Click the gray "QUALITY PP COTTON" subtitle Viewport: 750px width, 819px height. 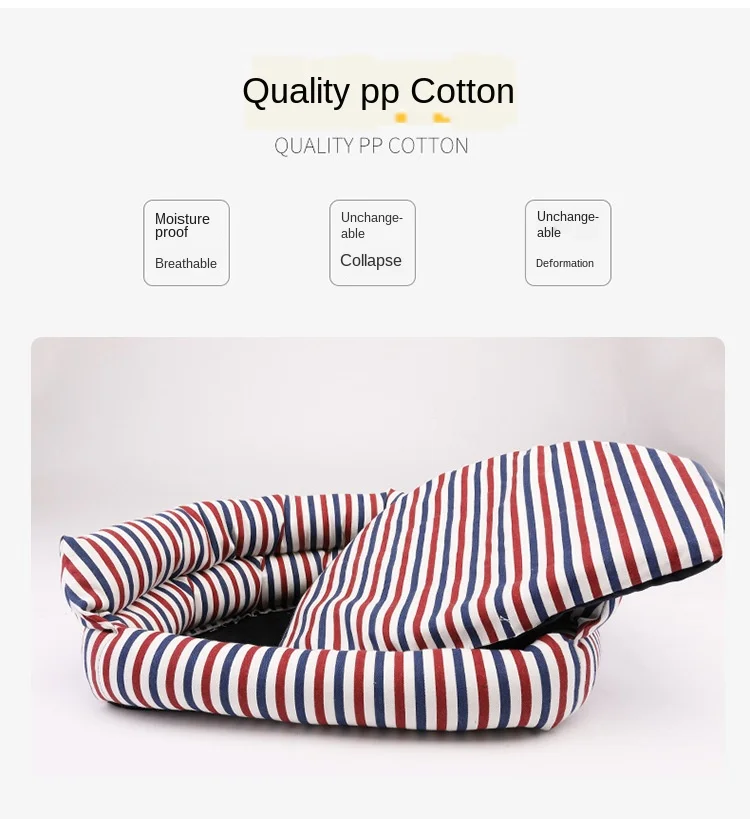point(371,146)
